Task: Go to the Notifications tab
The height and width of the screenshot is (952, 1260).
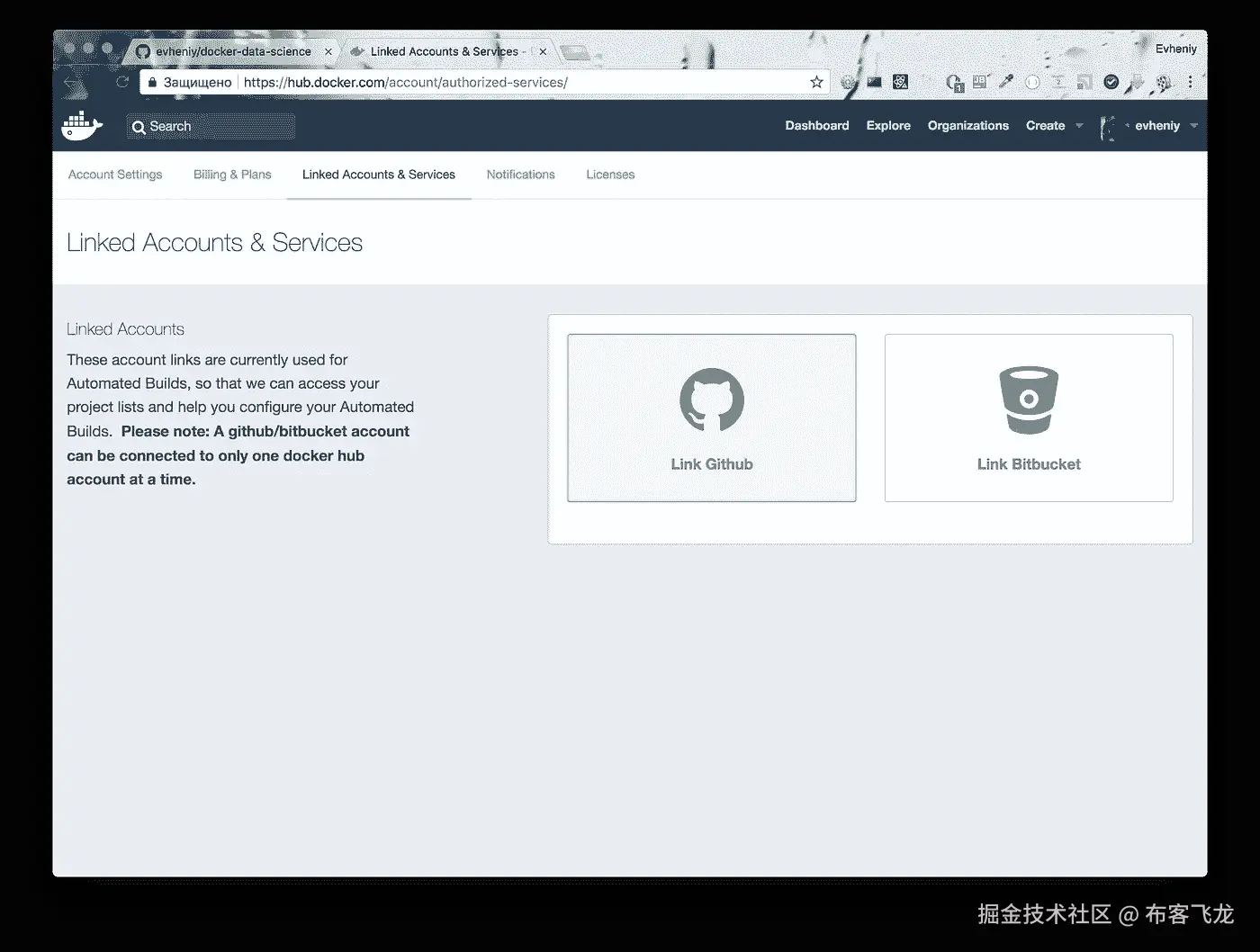Action: tap(521, 175)
